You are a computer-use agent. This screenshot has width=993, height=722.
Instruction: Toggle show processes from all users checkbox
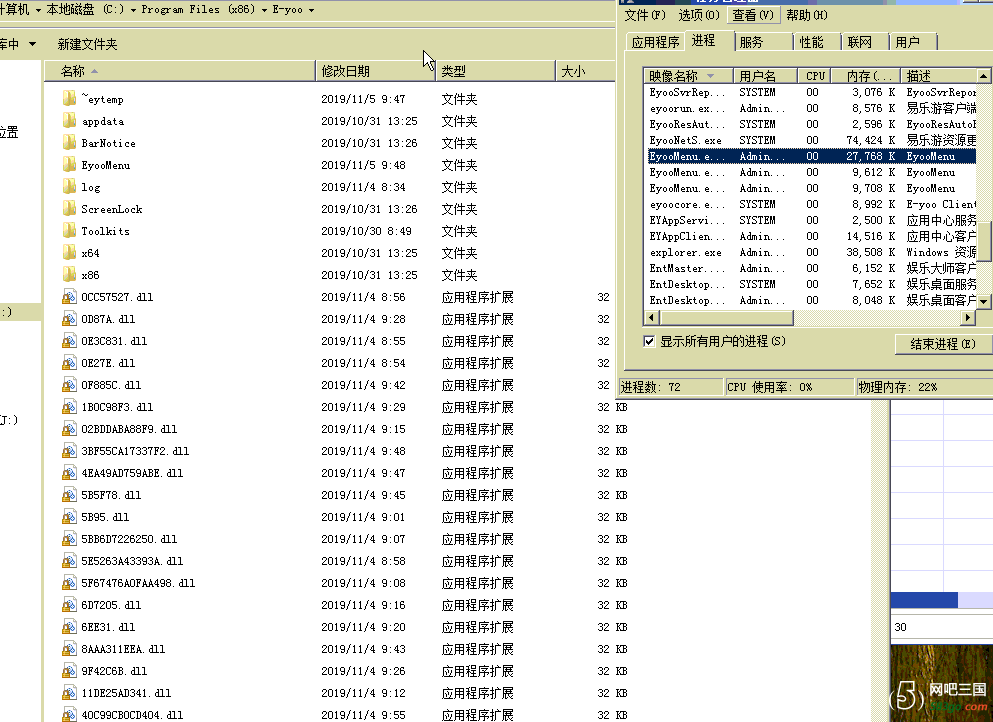click(x=649, y=341)
